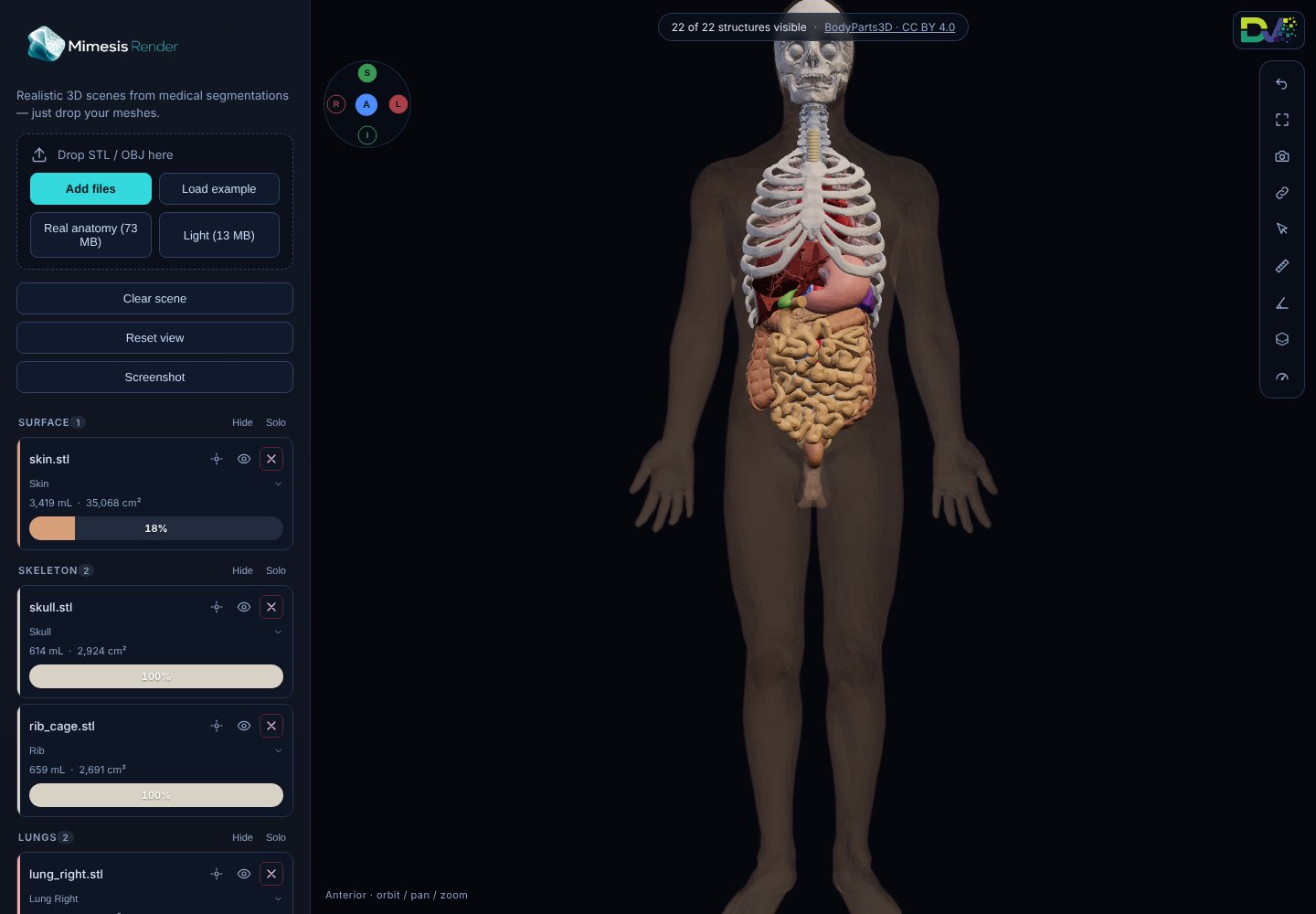Load the example scene
This screenshot has width=1316, height=914.
(x=219, y=189)
